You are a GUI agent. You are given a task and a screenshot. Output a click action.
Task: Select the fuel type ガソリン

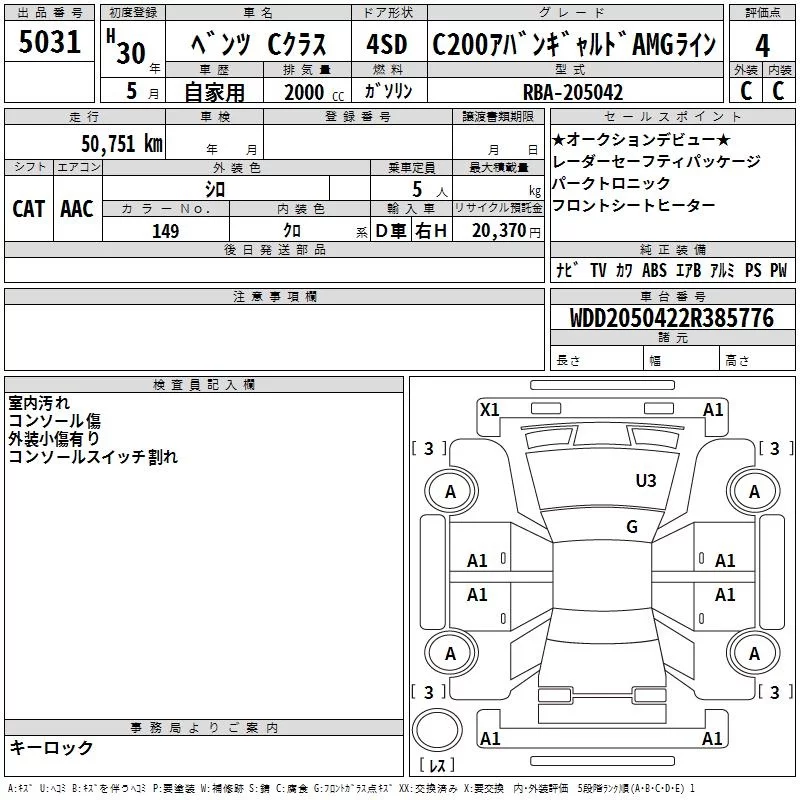click(388, 91)
